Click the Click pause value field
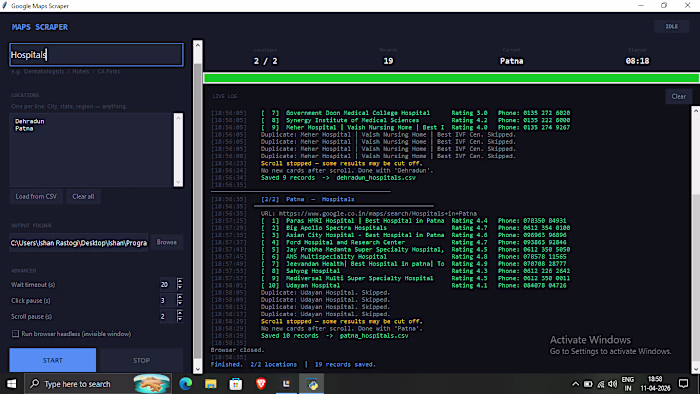Image resolution: width=700 pixels, height=394 pixels. 167,300
